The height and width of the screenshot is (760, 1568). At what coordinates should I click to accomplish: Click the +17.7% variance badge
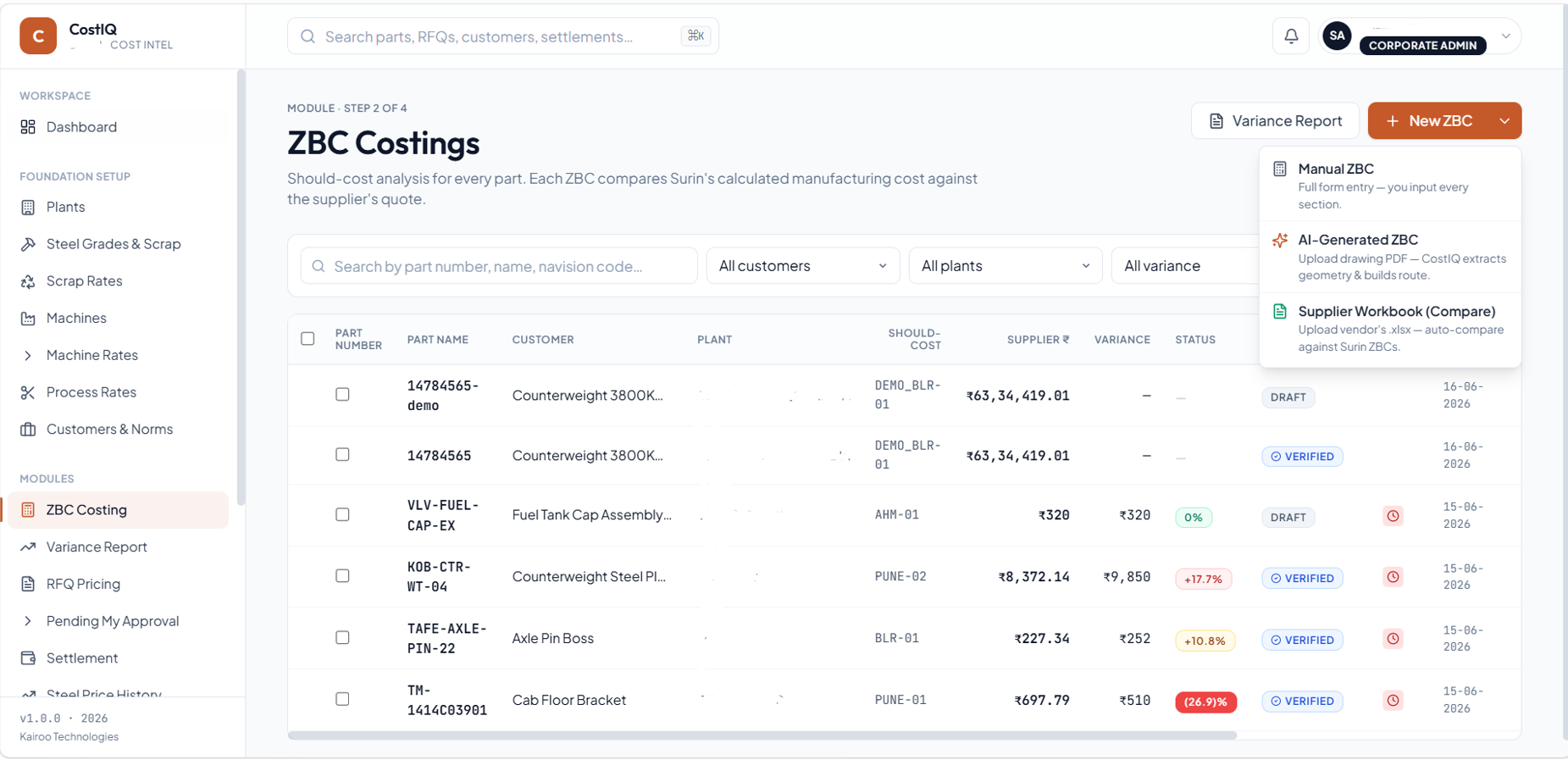coord(1203,580)
